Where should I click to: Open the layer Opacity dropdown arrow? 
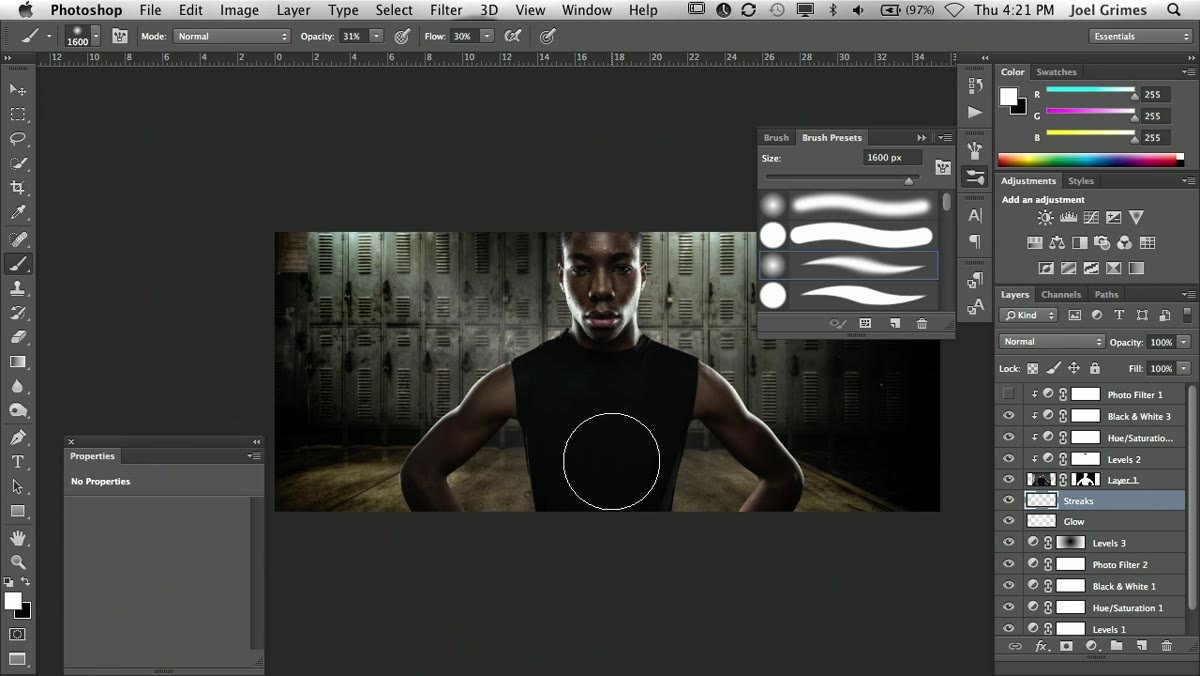(x=1184, y=342)
